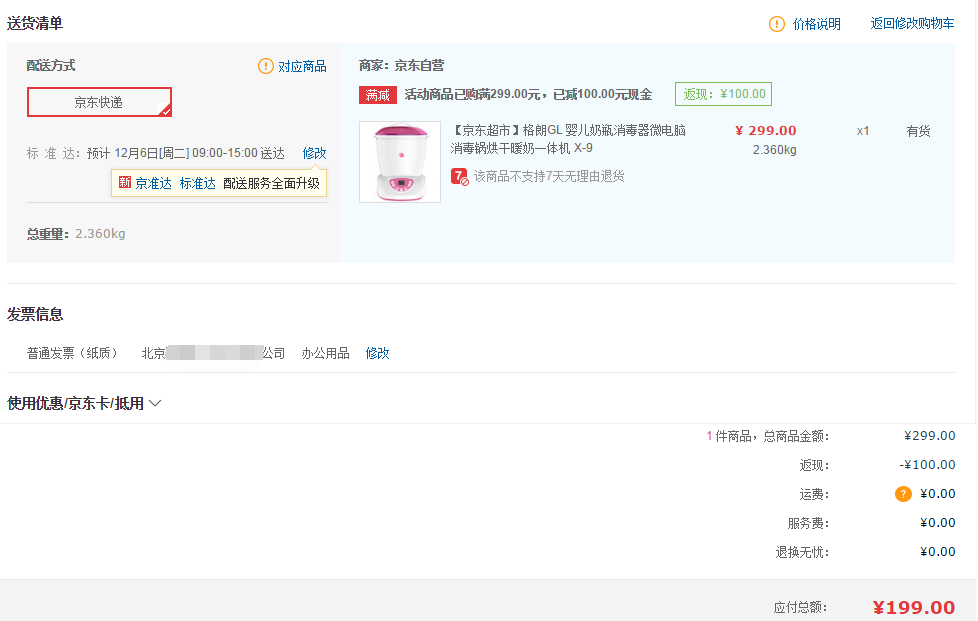Open the 京准达 link

click(x=153, y=183)
